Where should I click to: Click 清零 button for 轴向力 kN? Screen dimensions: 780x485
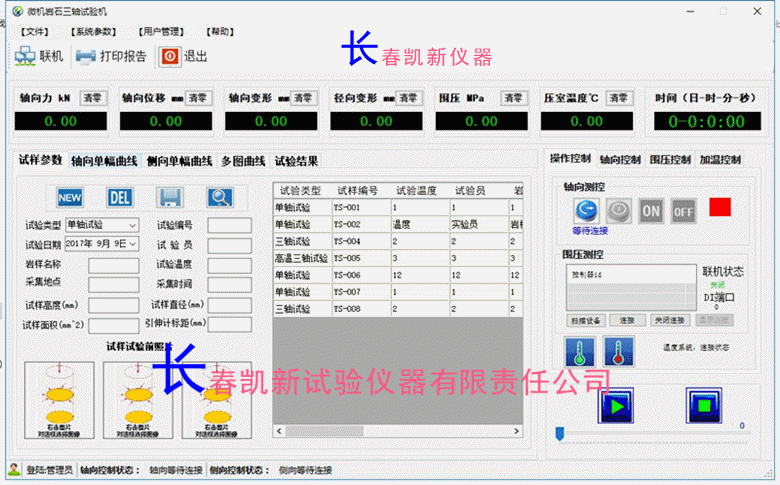(93, 98)
